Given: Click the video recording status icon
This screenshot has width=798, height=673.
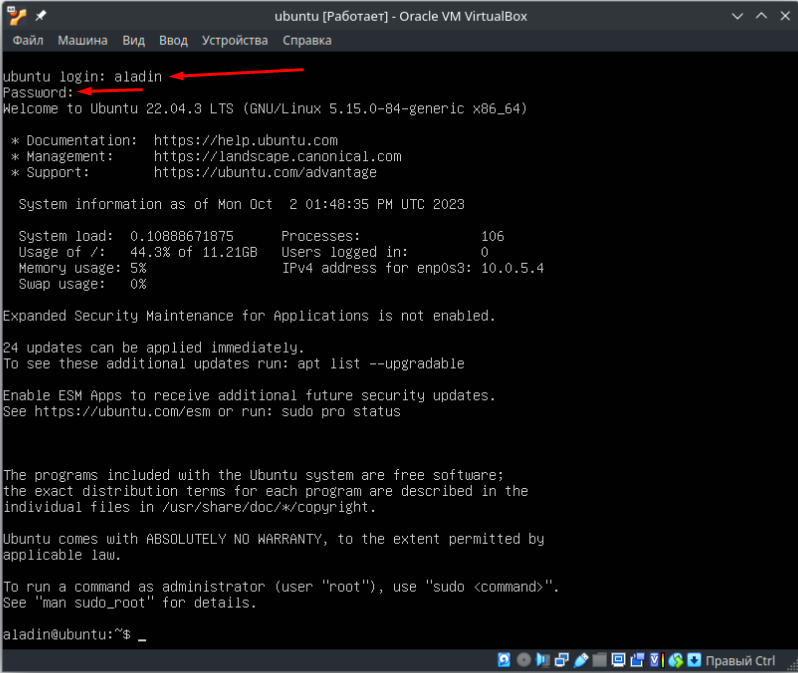Looking at the screenshot, I should pos(637,660).
